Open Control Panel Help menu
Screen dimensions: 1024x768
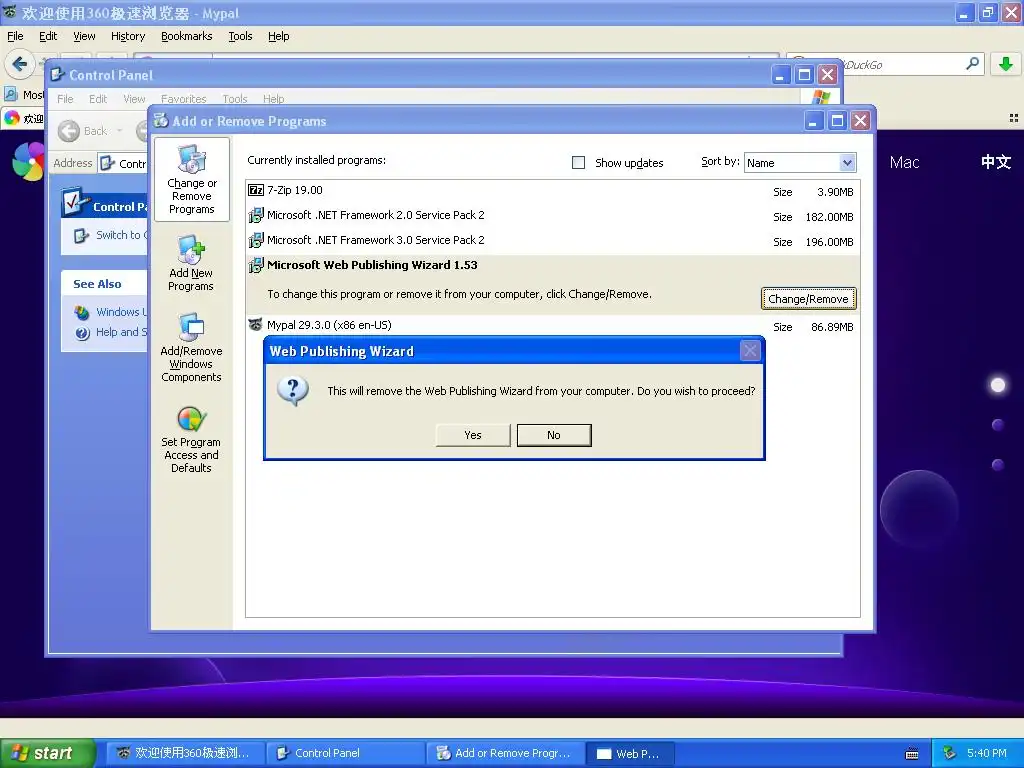pos(274,99)
